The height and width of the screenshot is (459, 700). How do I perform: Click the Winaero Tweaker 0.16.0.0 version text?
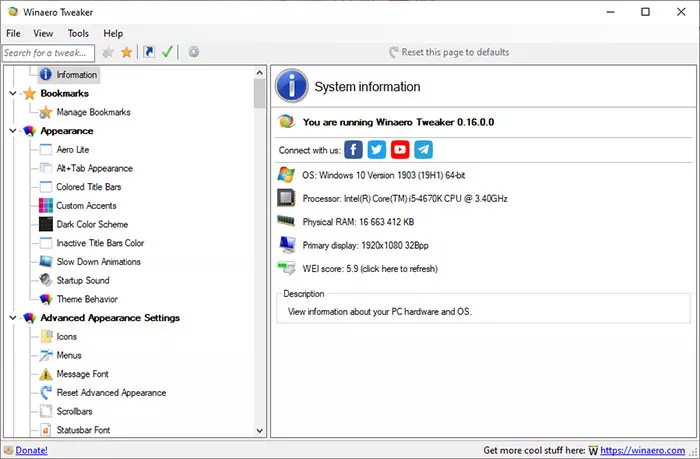coord(398,122)
